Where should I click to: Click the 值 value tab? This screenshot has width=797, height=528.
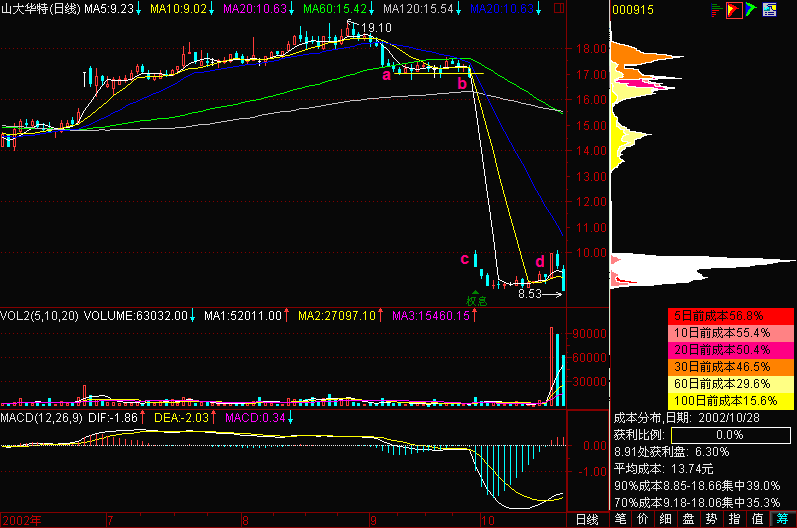click(756, 519)
